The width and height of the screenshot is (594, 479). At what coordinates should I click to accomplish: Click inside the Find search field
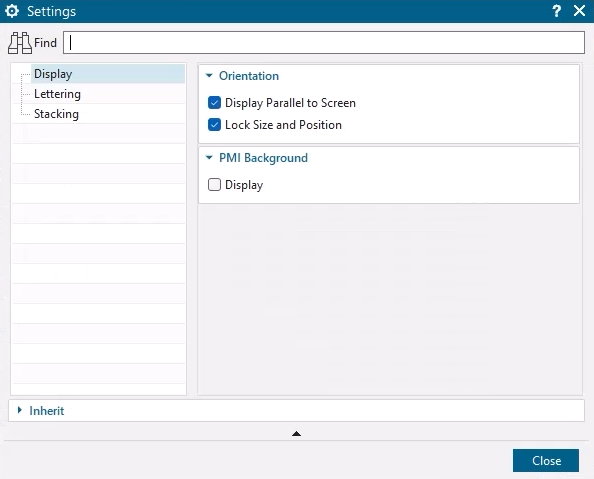[x=324, y=42]
